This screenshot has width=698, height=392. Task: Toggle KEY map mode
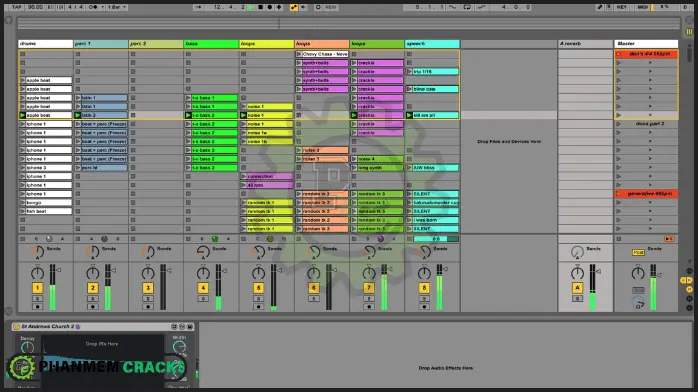(622, 7)
